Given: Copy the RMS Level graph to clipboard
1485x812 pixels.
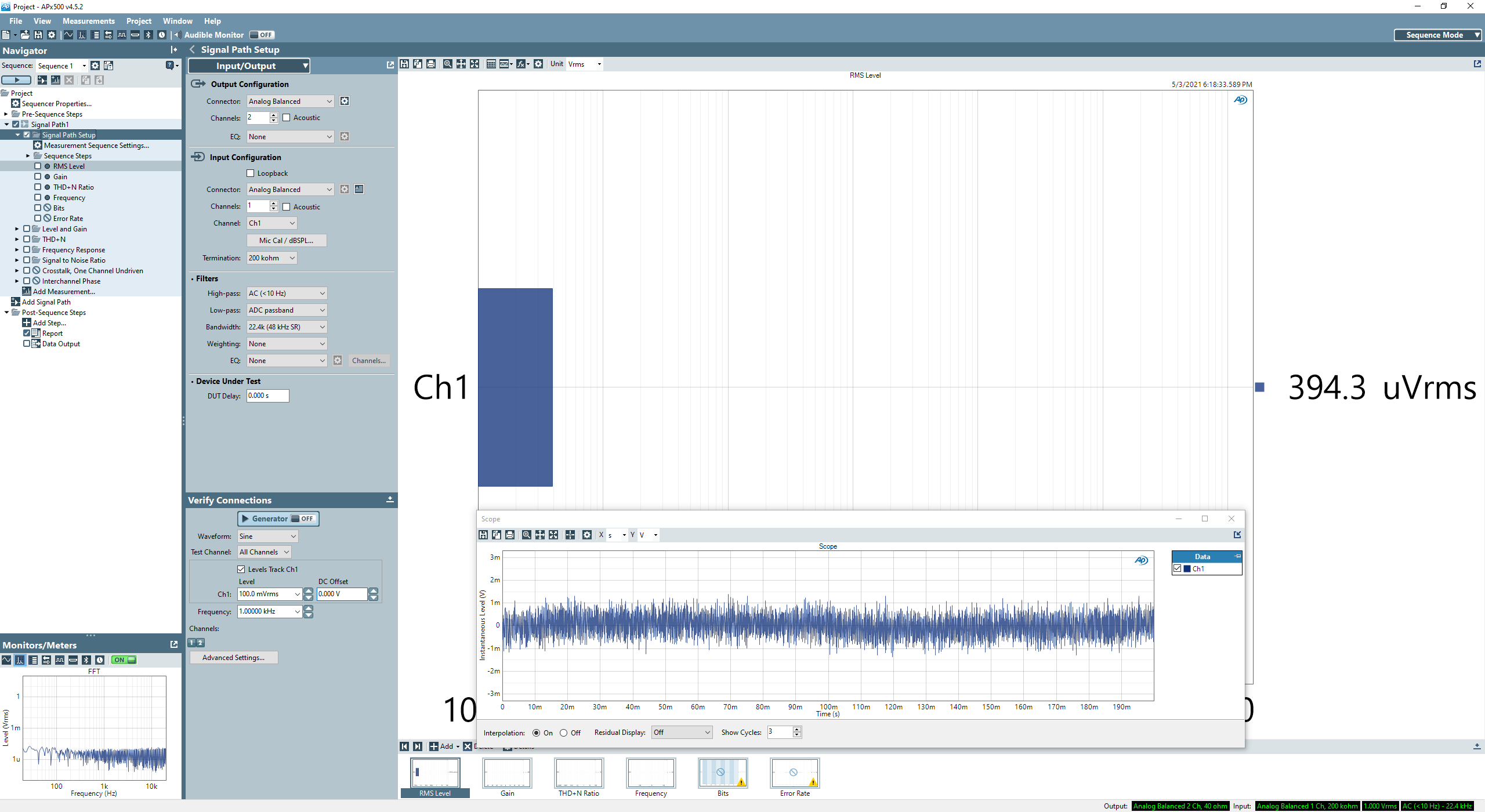Looking at the screenshot, I should 418,64.
